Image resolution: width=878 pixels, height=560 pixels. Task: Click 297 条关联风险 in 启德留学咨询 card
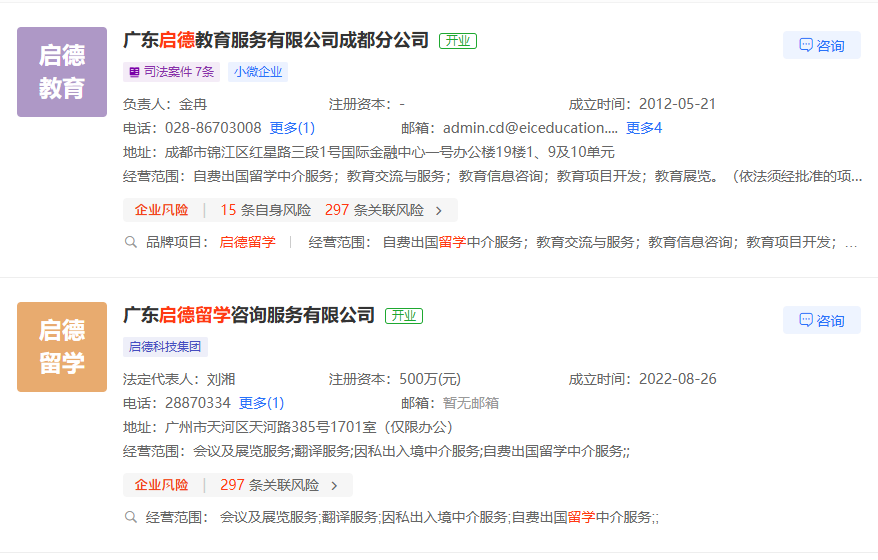(x=269, y=485)
